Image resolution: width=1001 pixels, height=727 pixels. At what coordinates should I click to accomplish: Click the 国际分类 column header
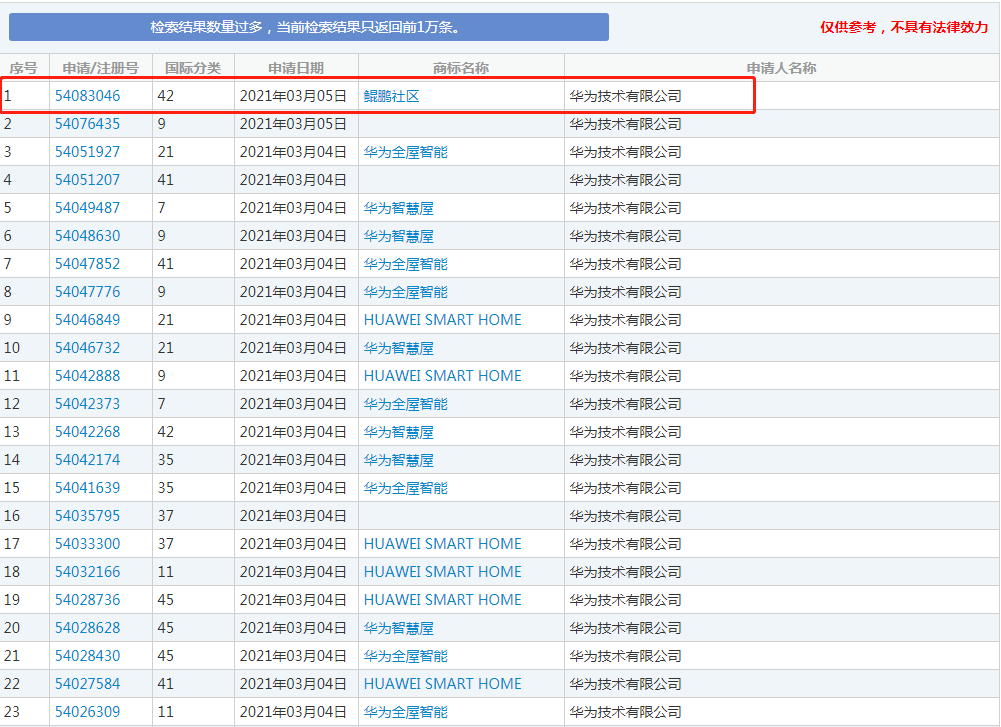coord(193,68)
